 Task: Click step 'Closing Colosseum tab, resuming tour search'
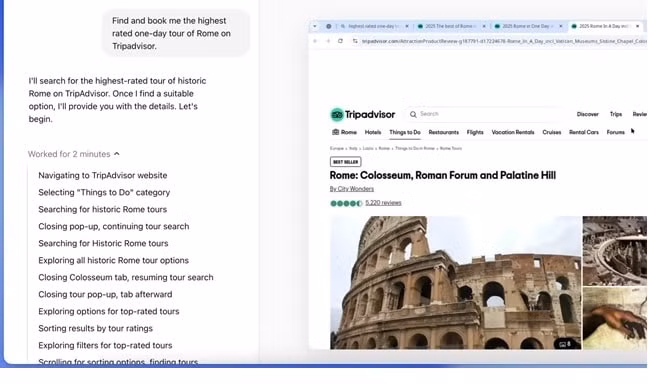point(126,277)
